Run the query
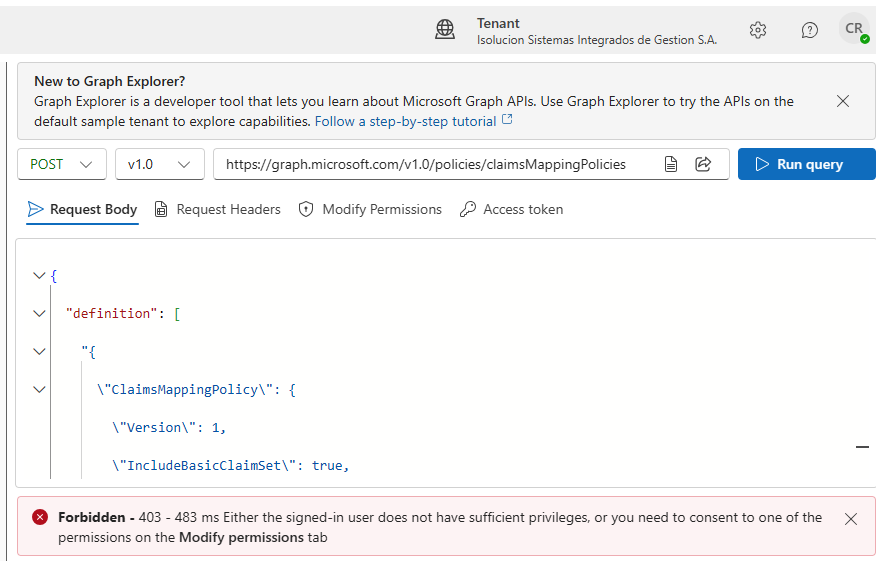The height and width of the screenshot is (561, 876). click(807, 164)
